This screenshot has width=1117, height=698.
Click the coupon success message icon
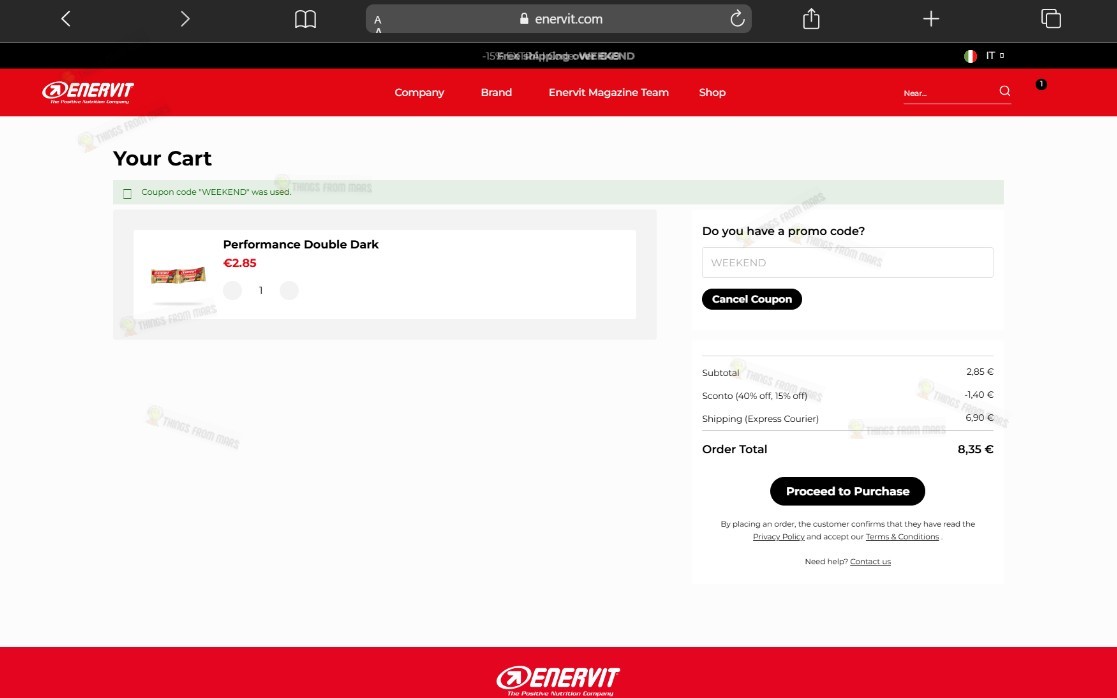[x=128, y=194]
